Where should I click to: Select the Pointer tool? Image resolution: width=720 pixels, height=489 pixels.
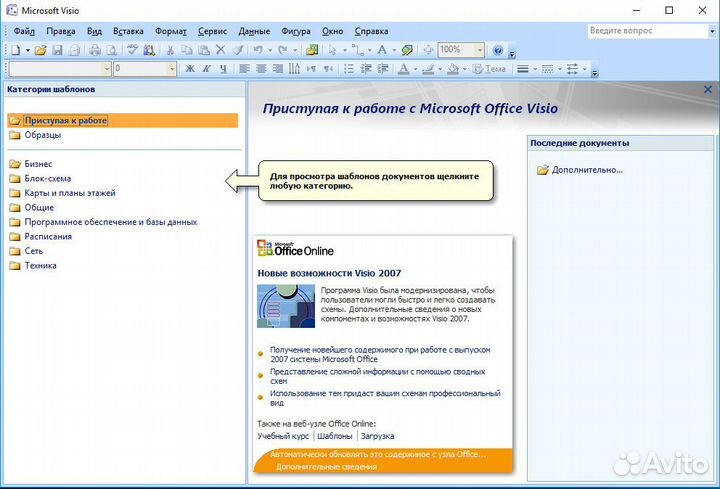tap(333, 50)
